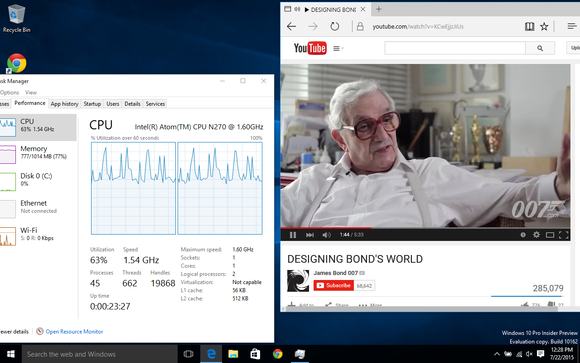Pause the YouTube video
580x363 pixels.
tap(293, 235)
